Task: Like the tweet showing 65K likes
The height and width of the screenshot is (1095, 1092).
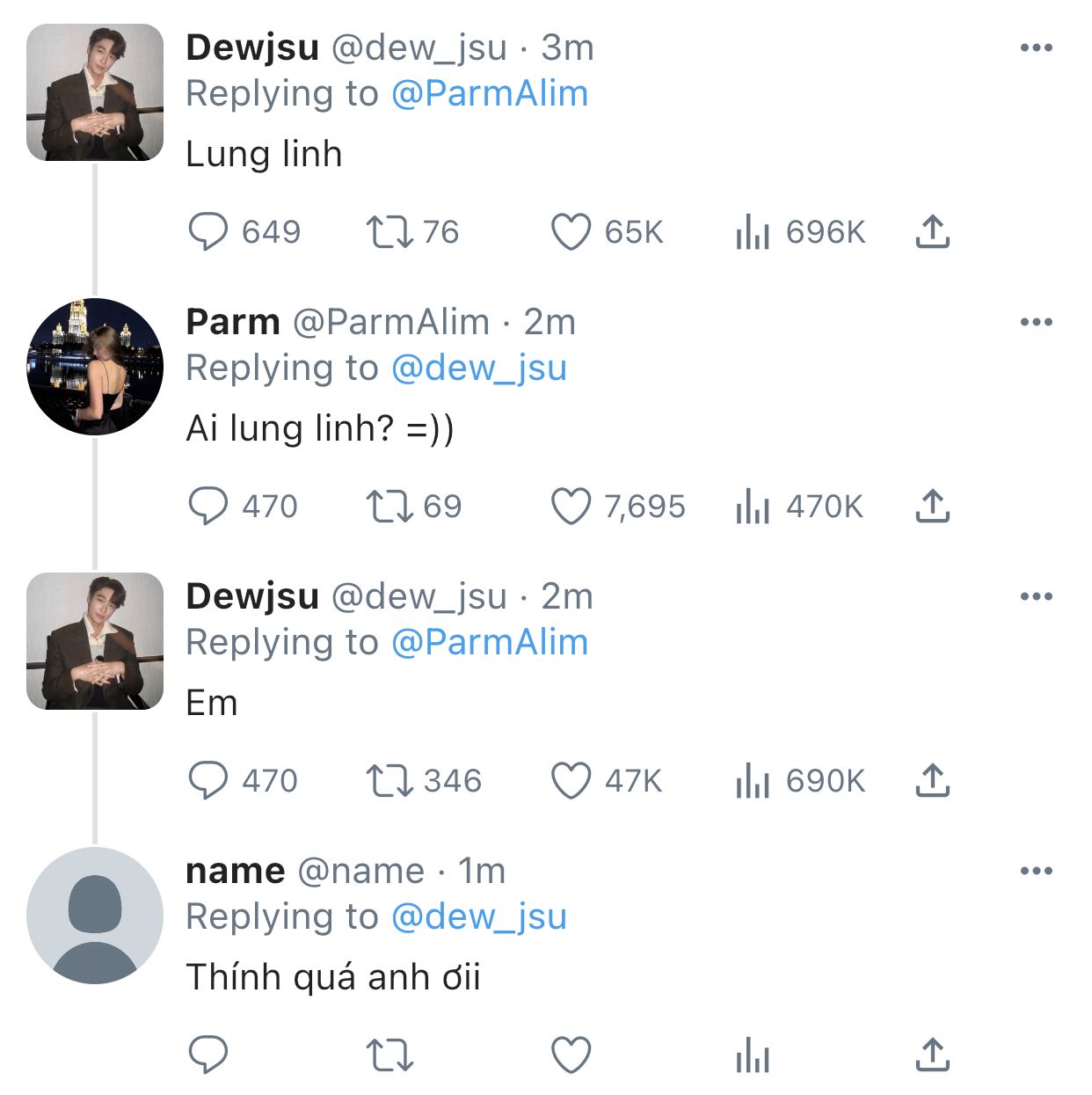Action: click(571, 232)
